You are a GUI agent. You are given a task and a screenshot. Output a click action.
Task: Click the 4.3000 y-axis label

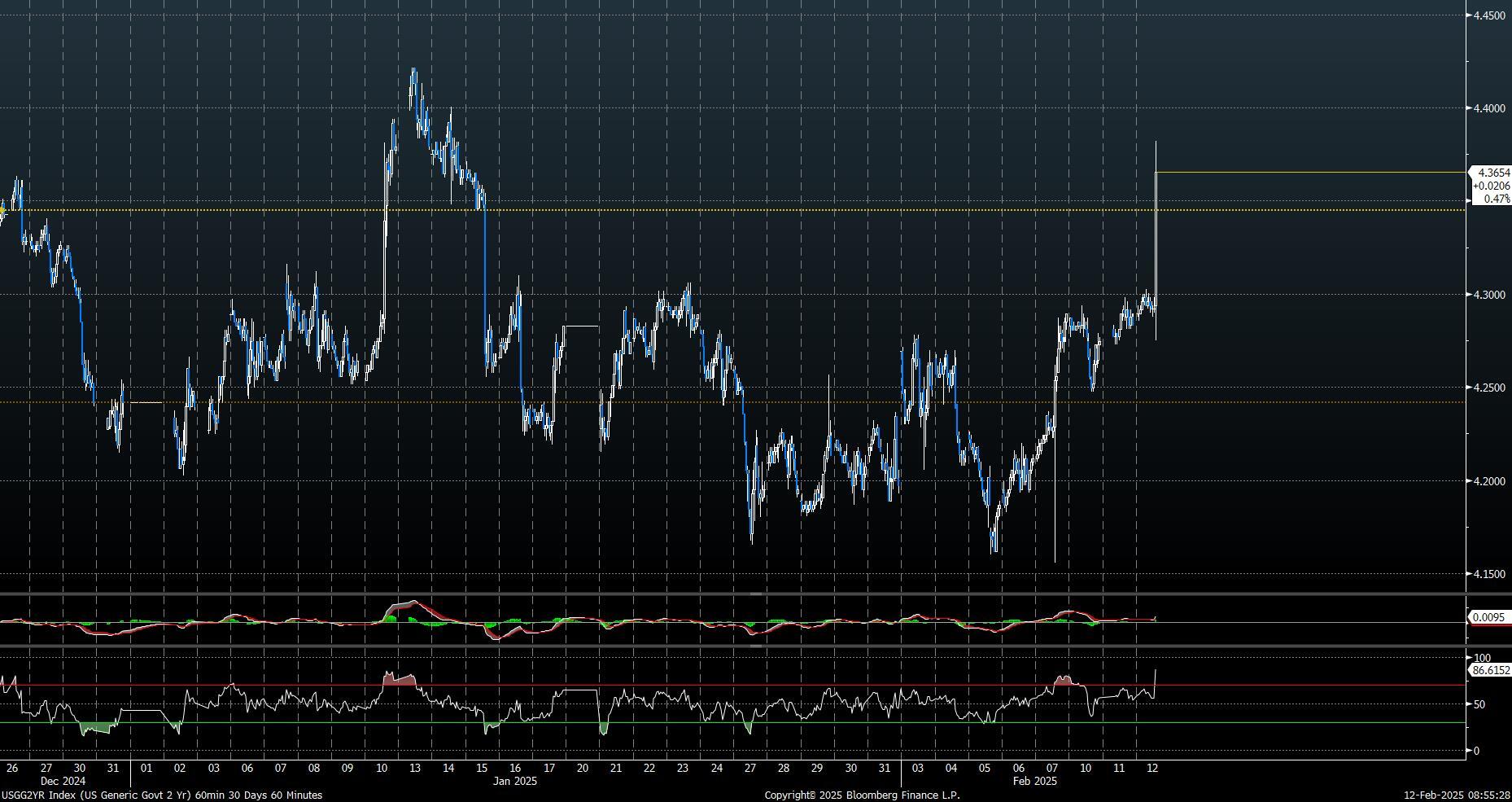coord(1491,295)
